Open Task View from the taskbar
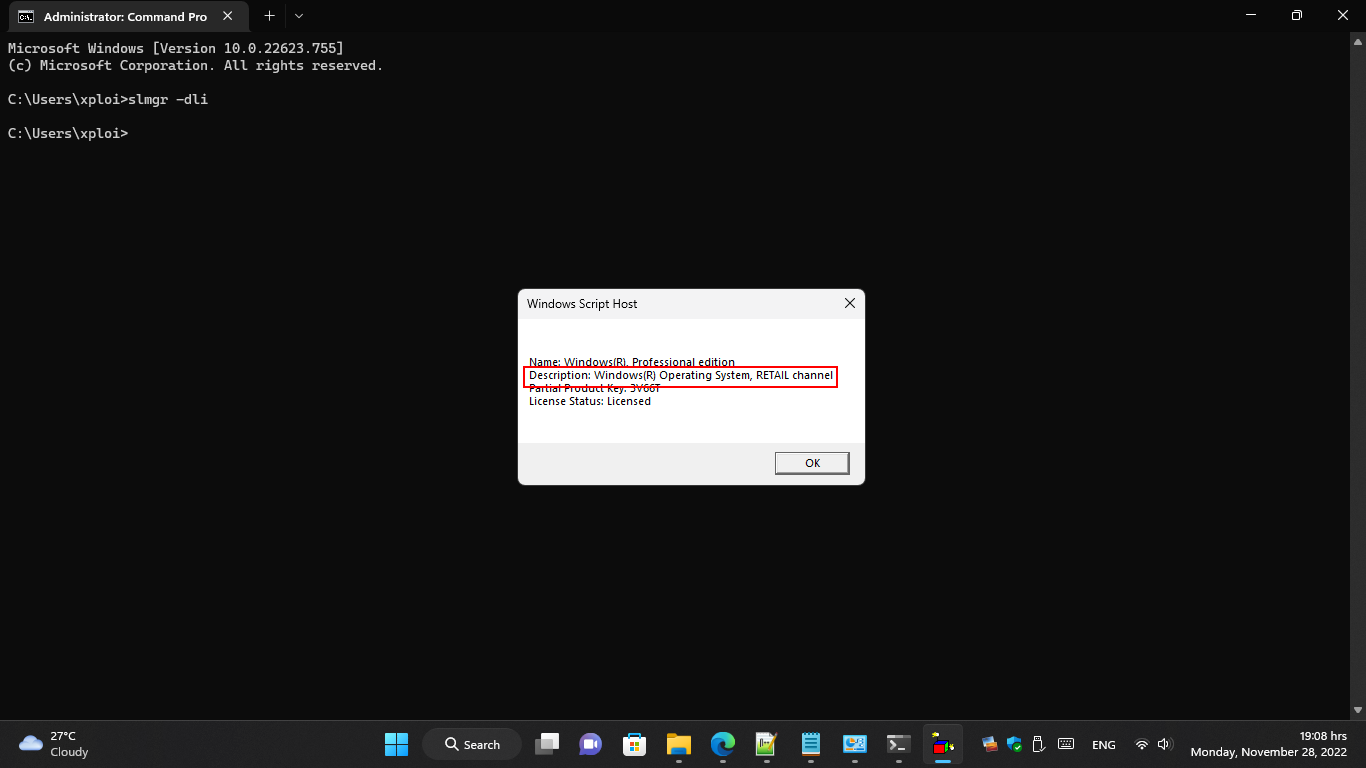Screen dimensions: 1366x768 (x=547, y=744)
